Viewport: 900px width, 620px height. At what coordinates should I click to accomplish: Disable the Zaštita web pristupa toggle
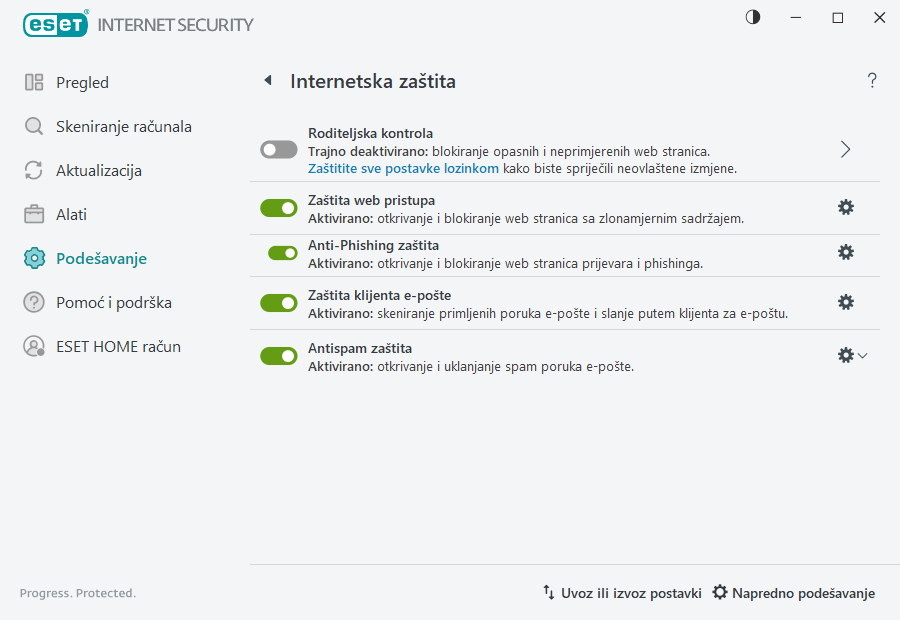(x=278, y=207)
